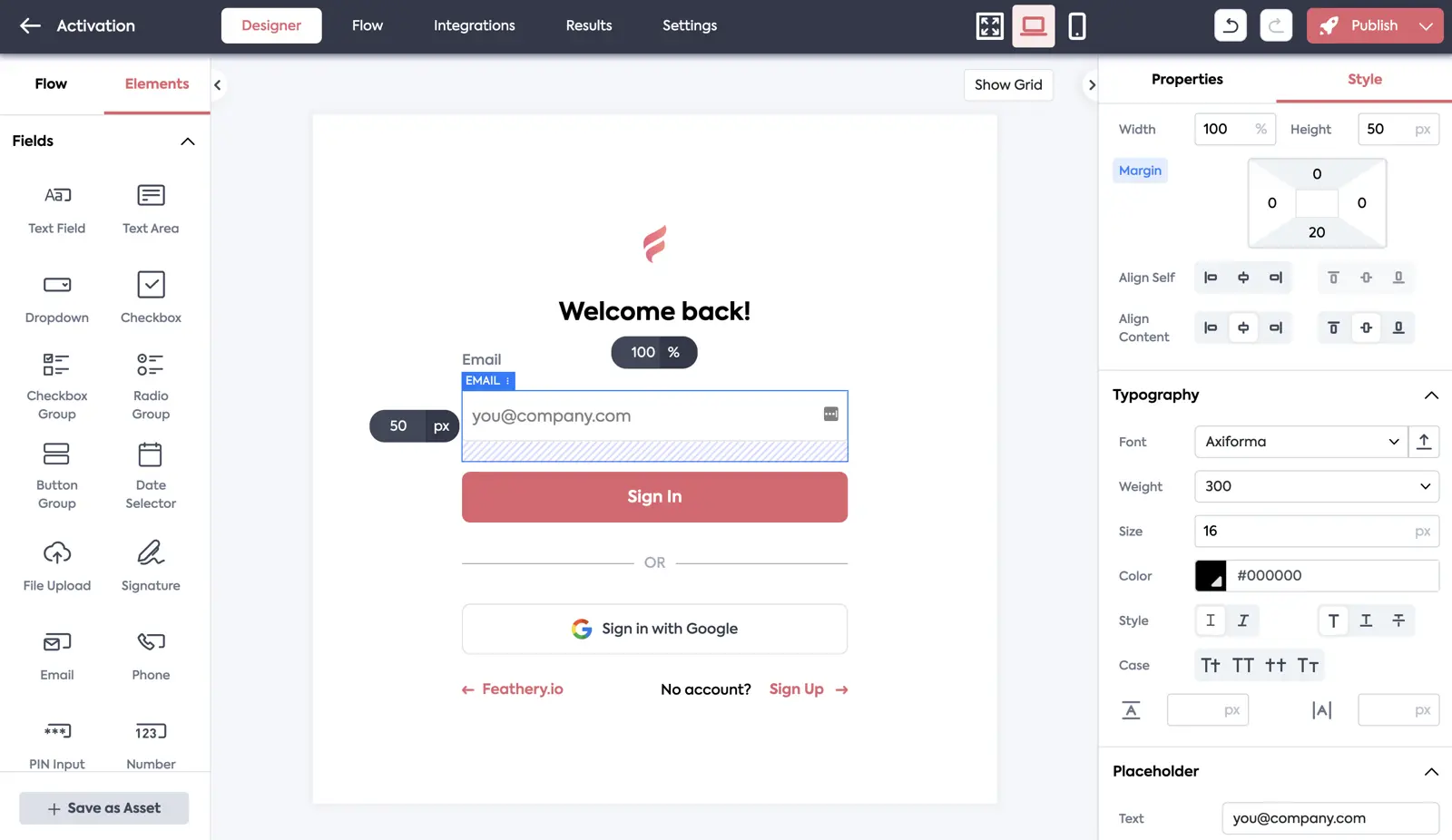Collapse the left elements panel

pos(217,85)
